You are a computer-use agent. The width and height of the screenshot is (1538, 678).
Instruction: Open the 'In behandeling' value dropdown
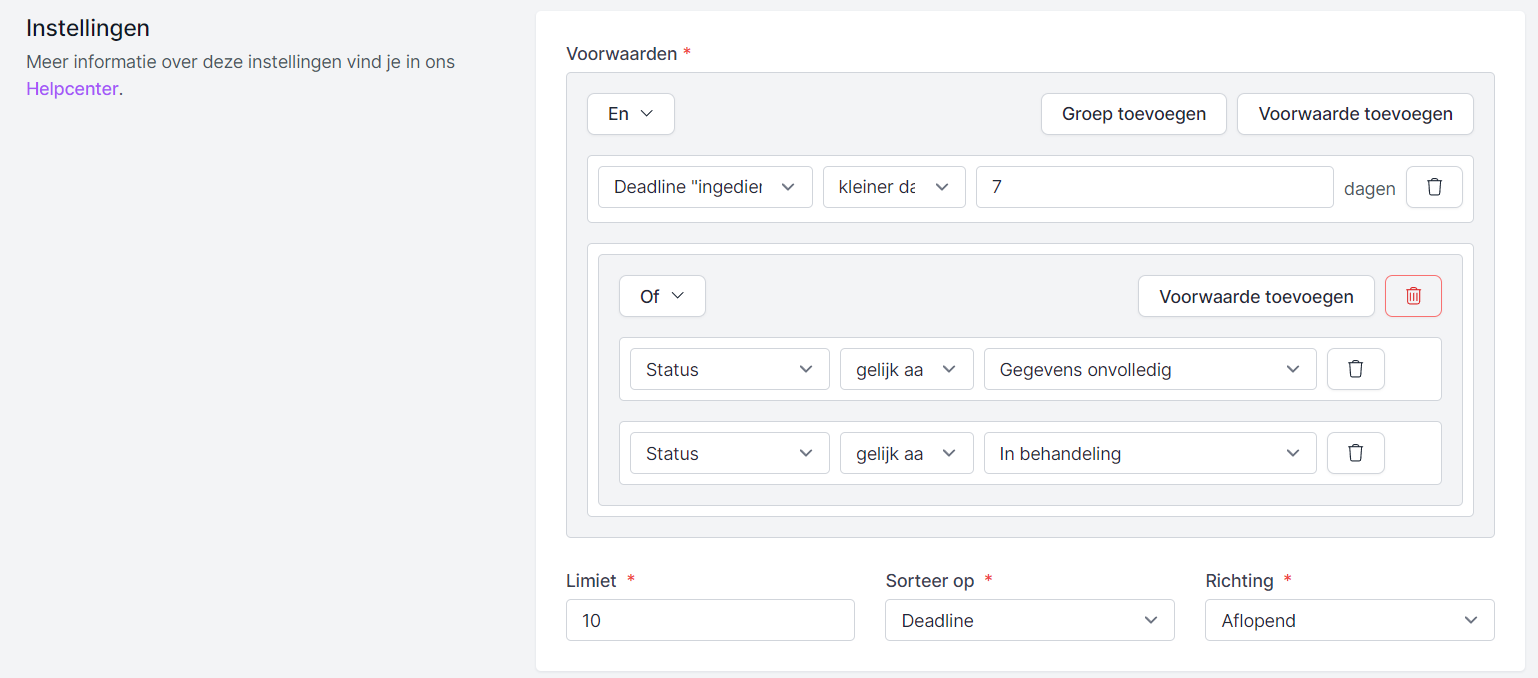1149,453
